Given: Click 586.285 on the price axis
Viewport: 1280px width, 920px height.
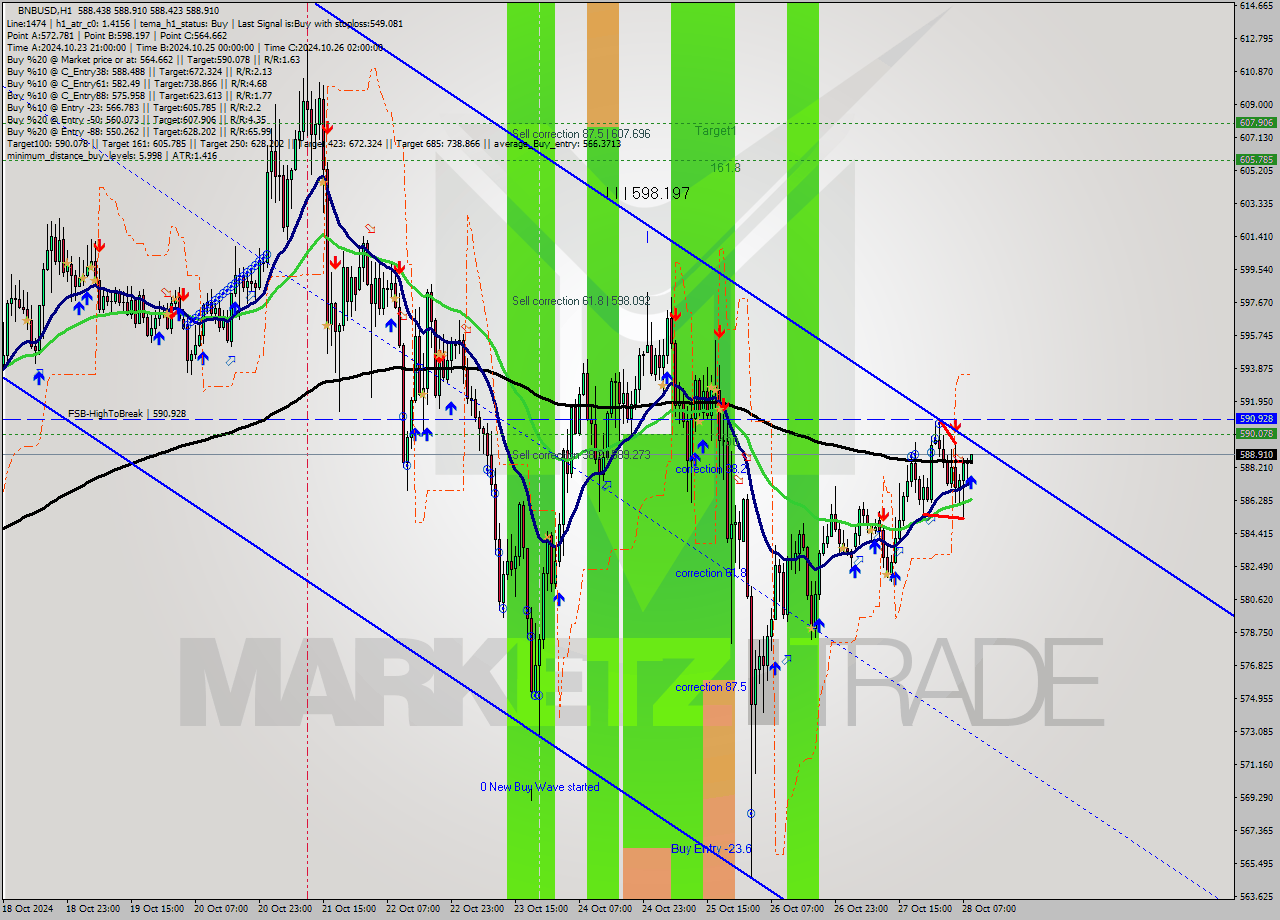Looking at the screenshot, I should pos(1256,501).
